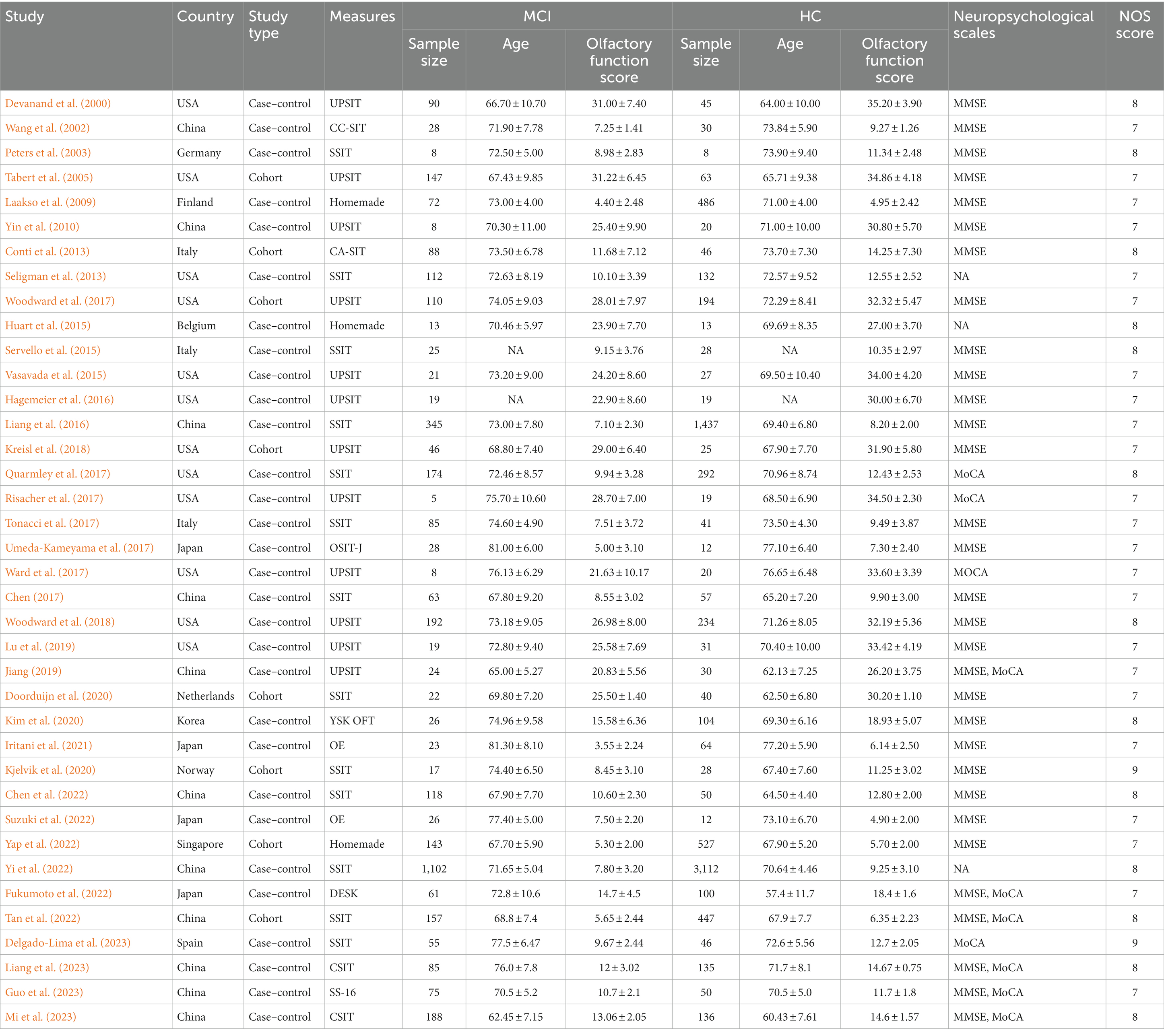Select Liang et al. (2016) citation
The height and width of the screenshot is (1036, 1164).
pos(47,424)
